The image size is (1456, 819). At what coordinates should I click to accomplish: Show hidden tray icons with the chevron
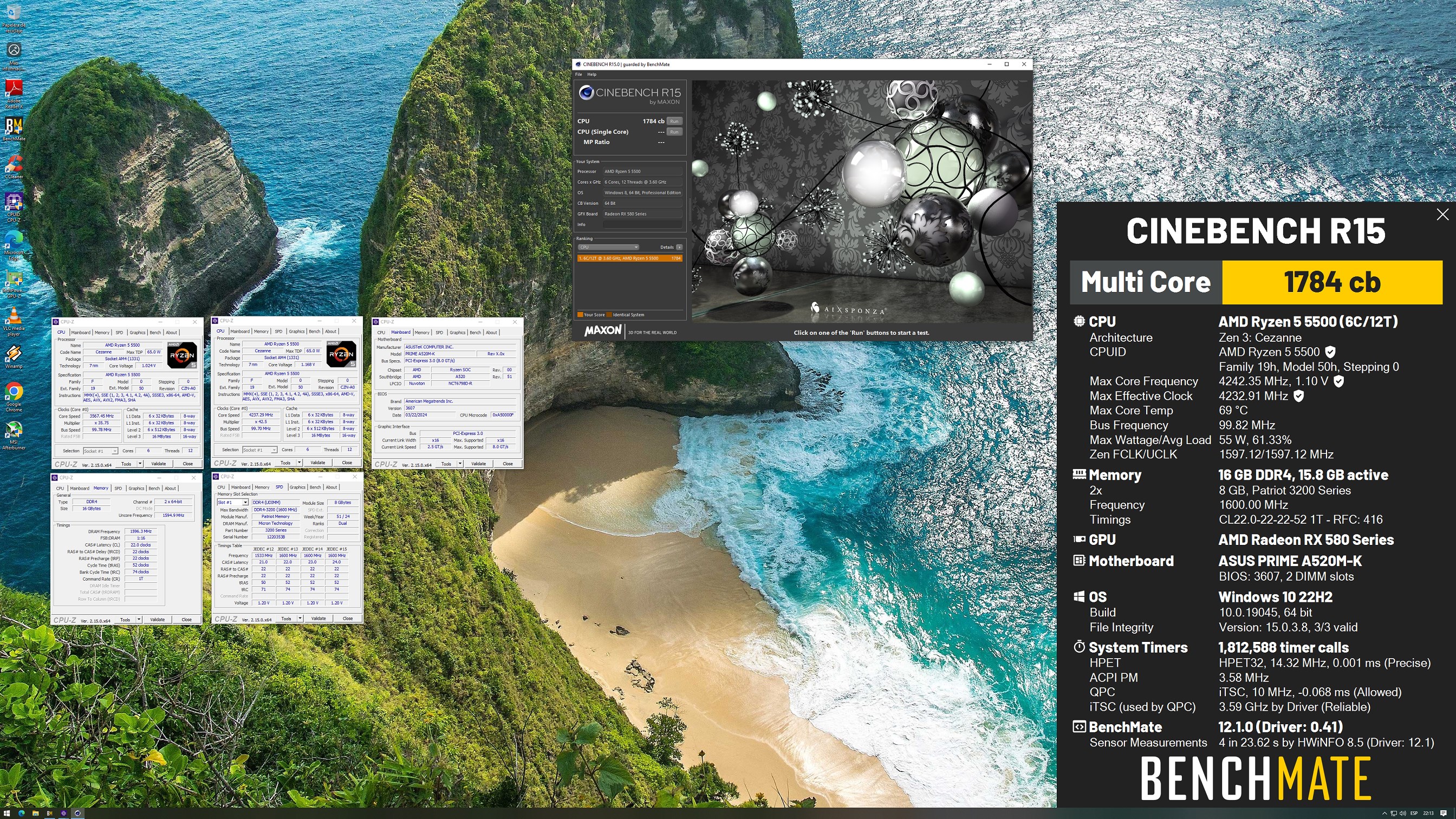coord(1384,814)
